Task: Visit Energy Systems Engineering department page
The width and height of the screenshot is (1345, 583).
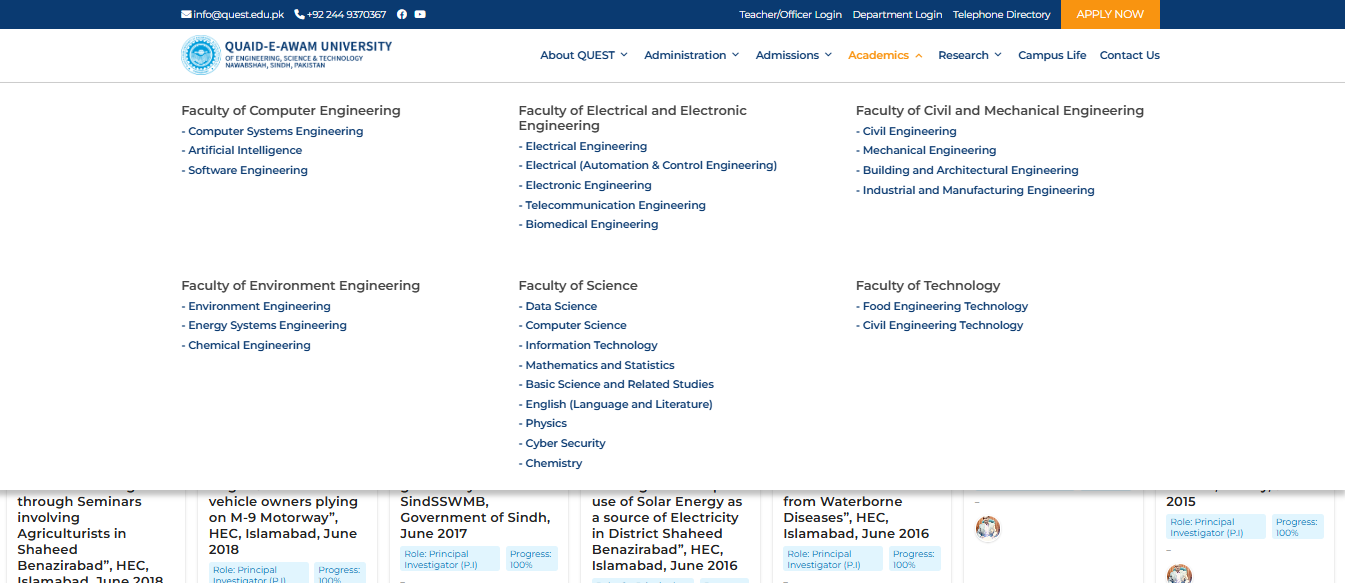Action: (x=267, y=326)
